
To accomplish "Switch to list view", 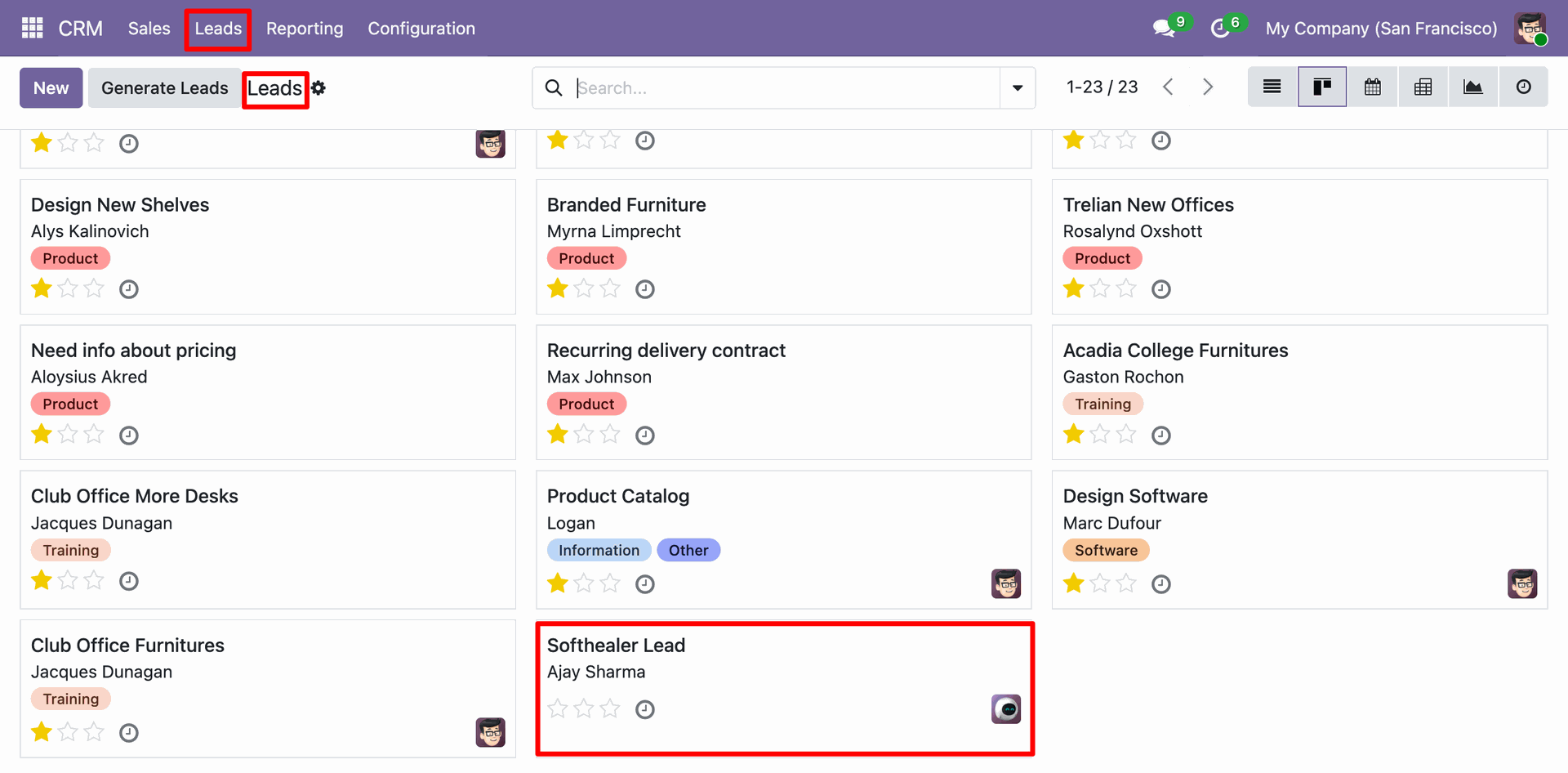I will click(x=1272, y=87).
